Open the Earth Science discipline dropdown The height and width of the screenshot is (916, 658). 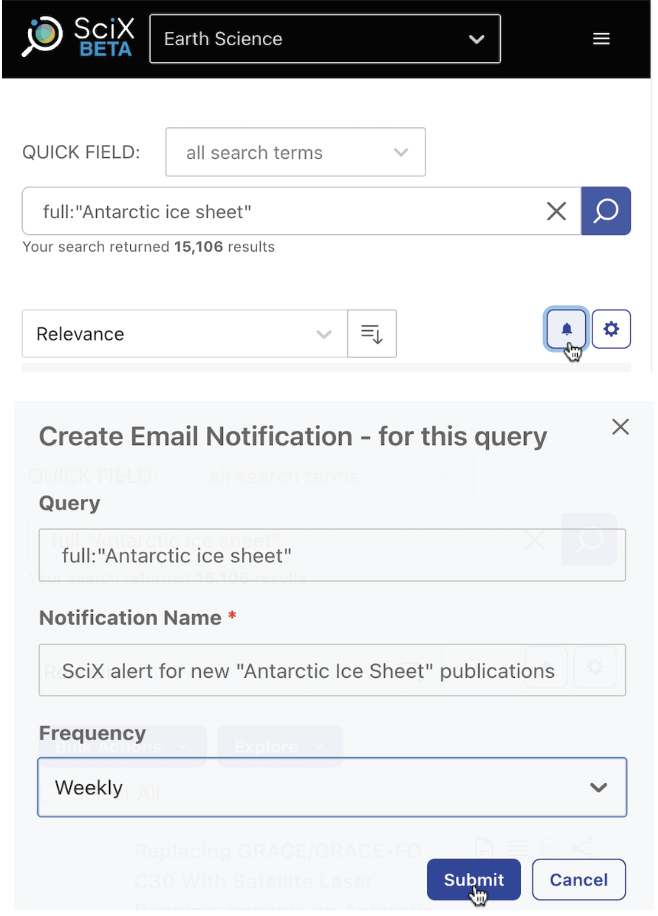(x=325, y=39)
